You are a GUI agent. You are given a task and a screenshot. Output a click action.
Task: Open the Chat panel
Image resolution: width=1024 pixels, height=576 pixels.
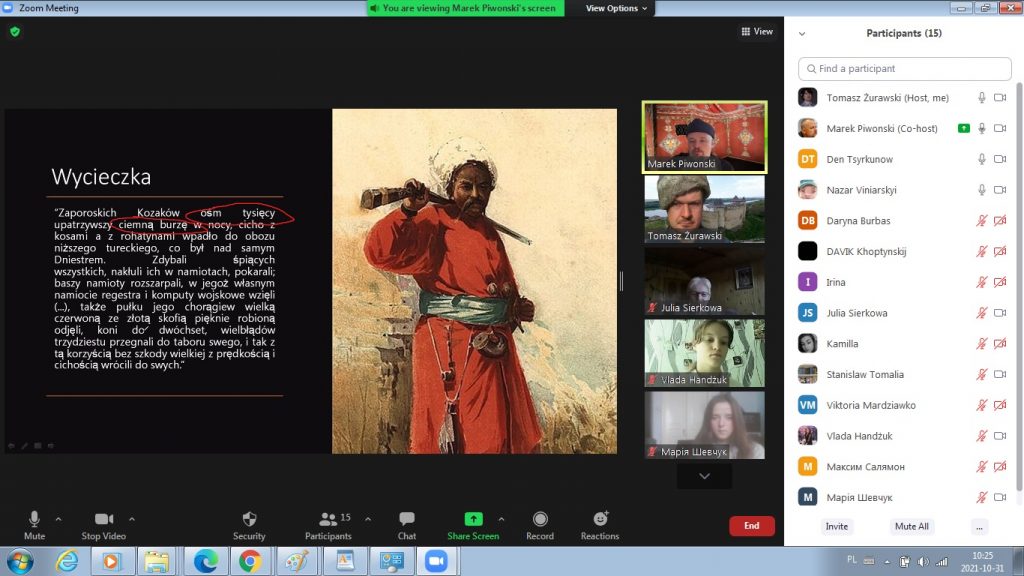pos(407,520)
